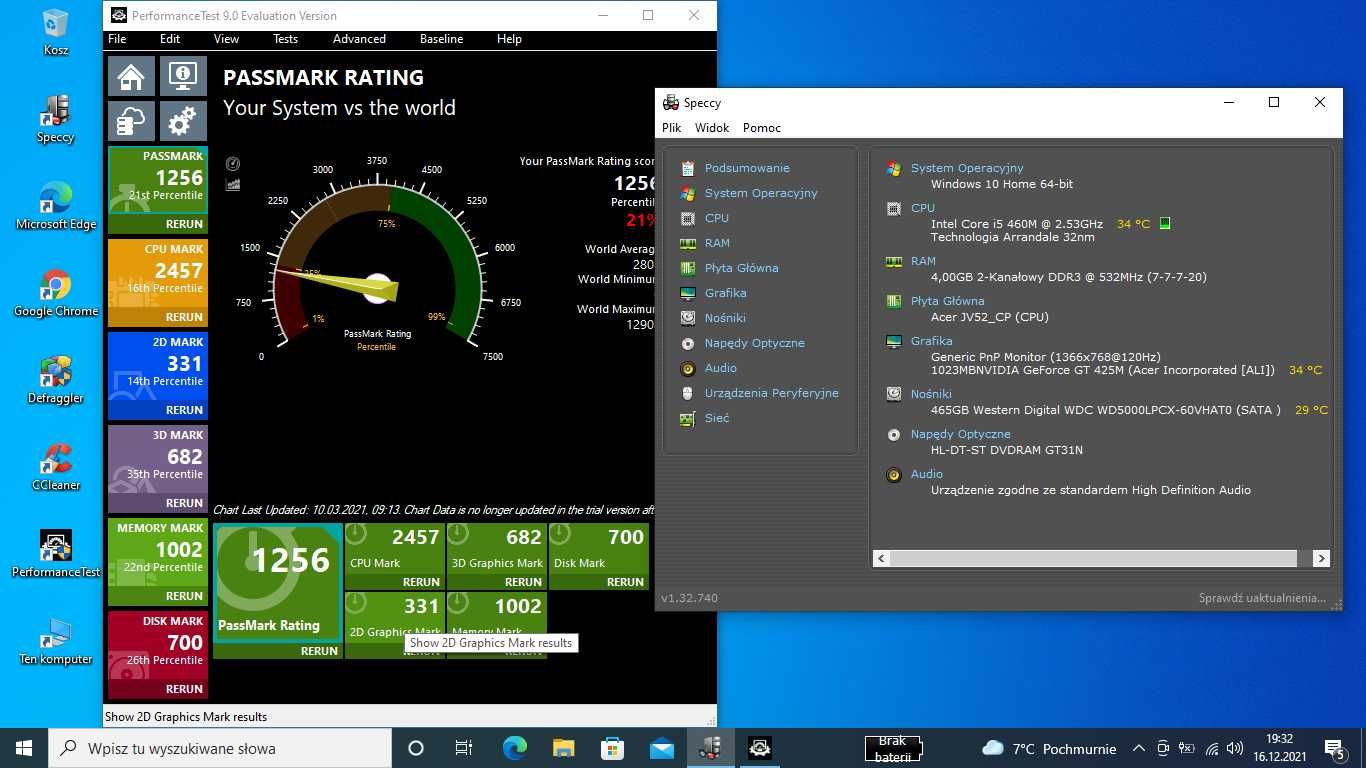The height and width of the screenshot is (768, 1366).
Task: Open cloud baseline management icon
Action: coord(131,122)
